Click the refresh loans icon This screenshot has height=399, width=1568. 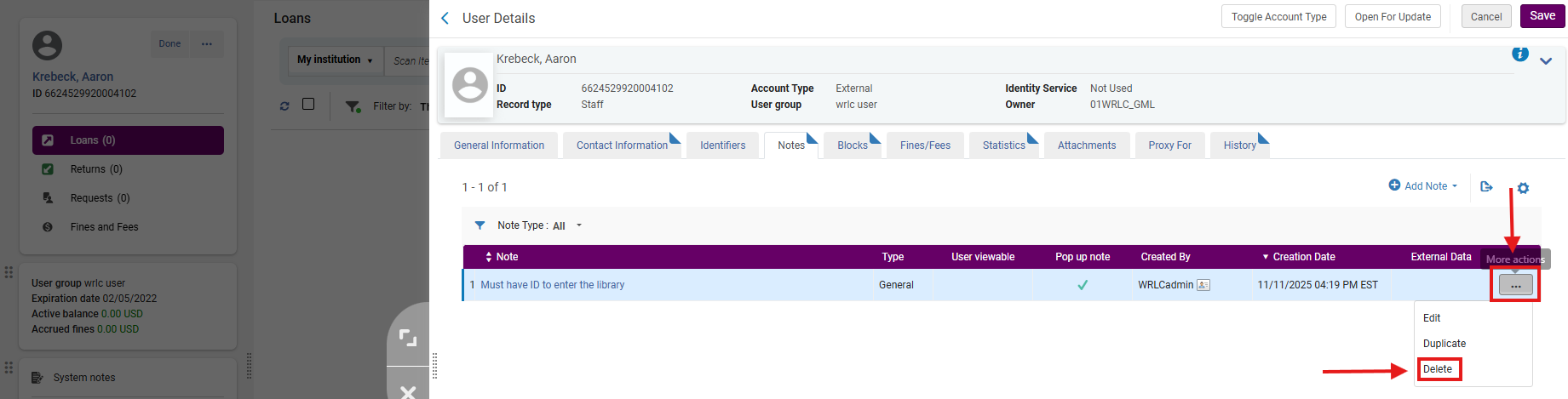pos(284,106)
